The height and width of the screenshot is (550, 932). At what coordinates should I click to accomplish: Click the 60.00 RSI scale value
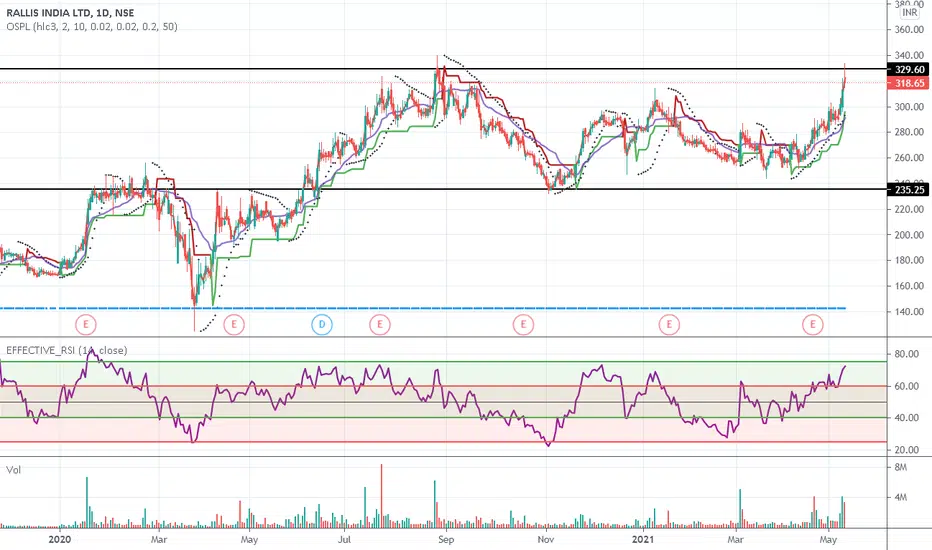click(x=906, y=386)
